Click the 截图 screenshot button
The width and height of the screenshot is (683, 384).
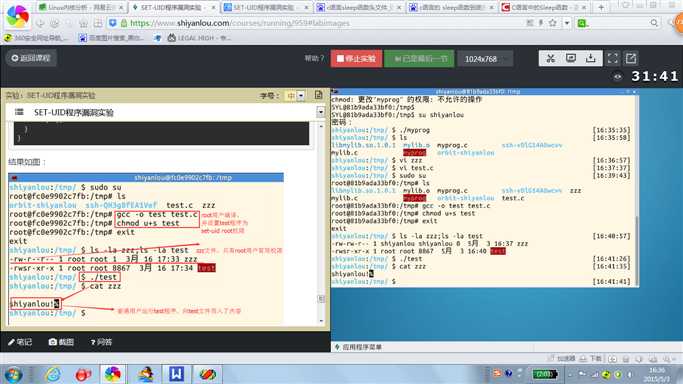pos(61,342)
